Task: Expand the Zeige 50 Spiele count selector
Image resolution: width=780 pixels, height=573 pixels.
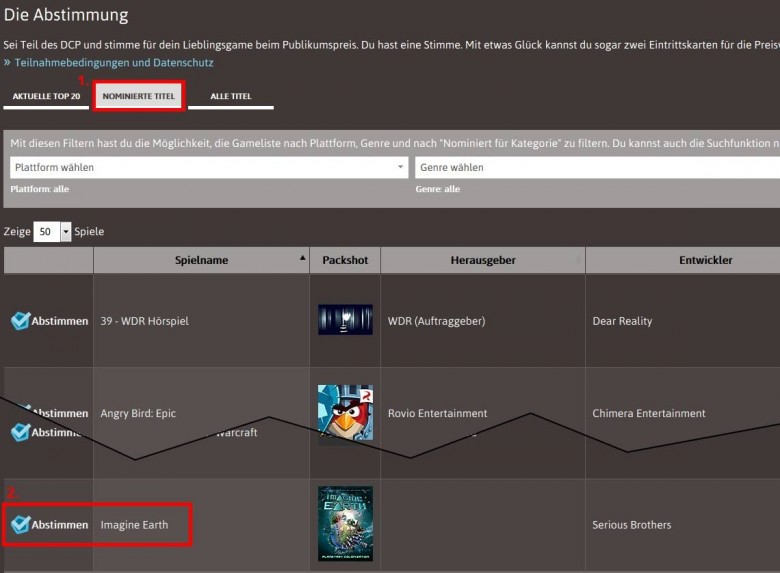Action: tap(52, 232)
